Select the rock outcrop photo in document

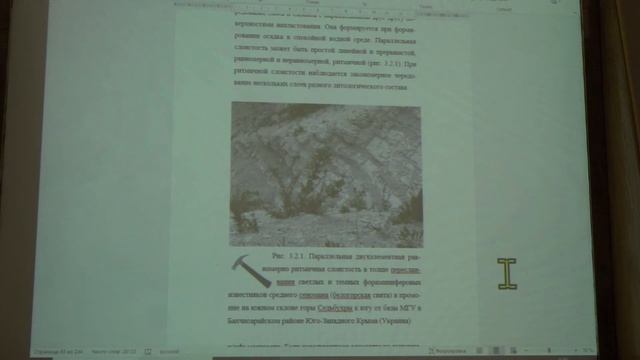point(326,175)
